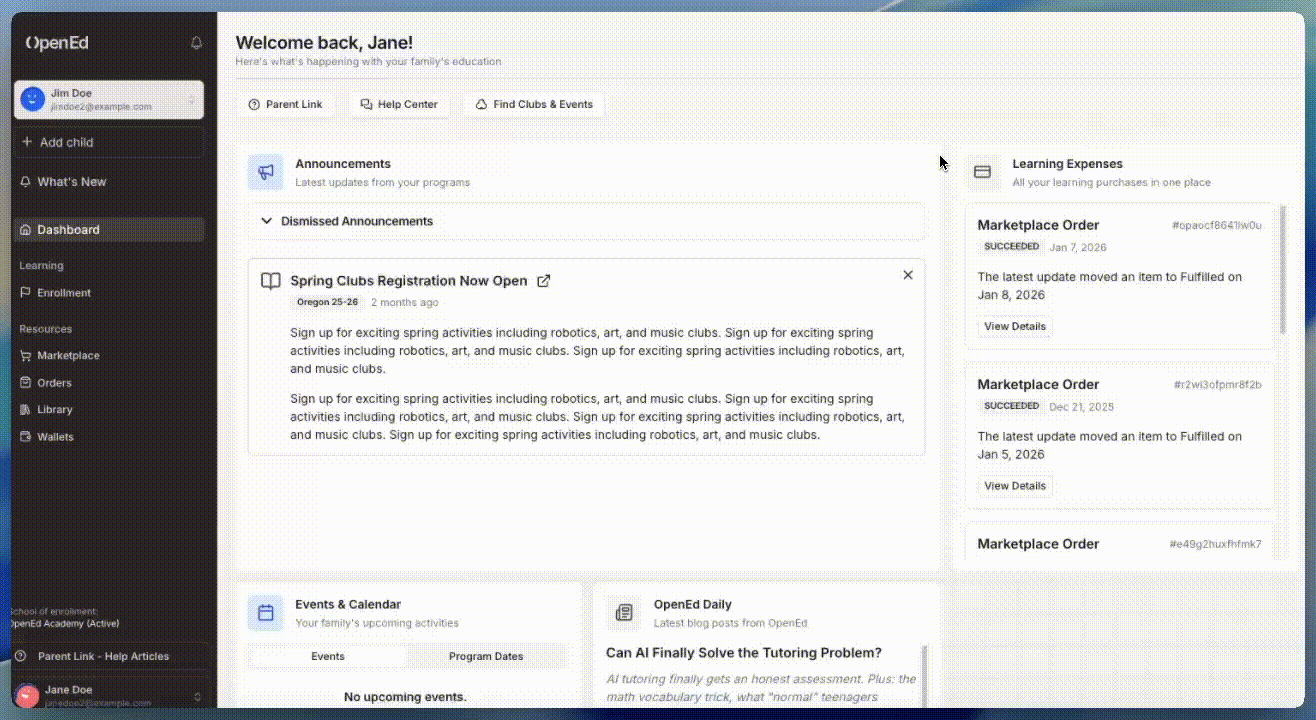Click the Help Center button
1316x720 pixels.
399,104
